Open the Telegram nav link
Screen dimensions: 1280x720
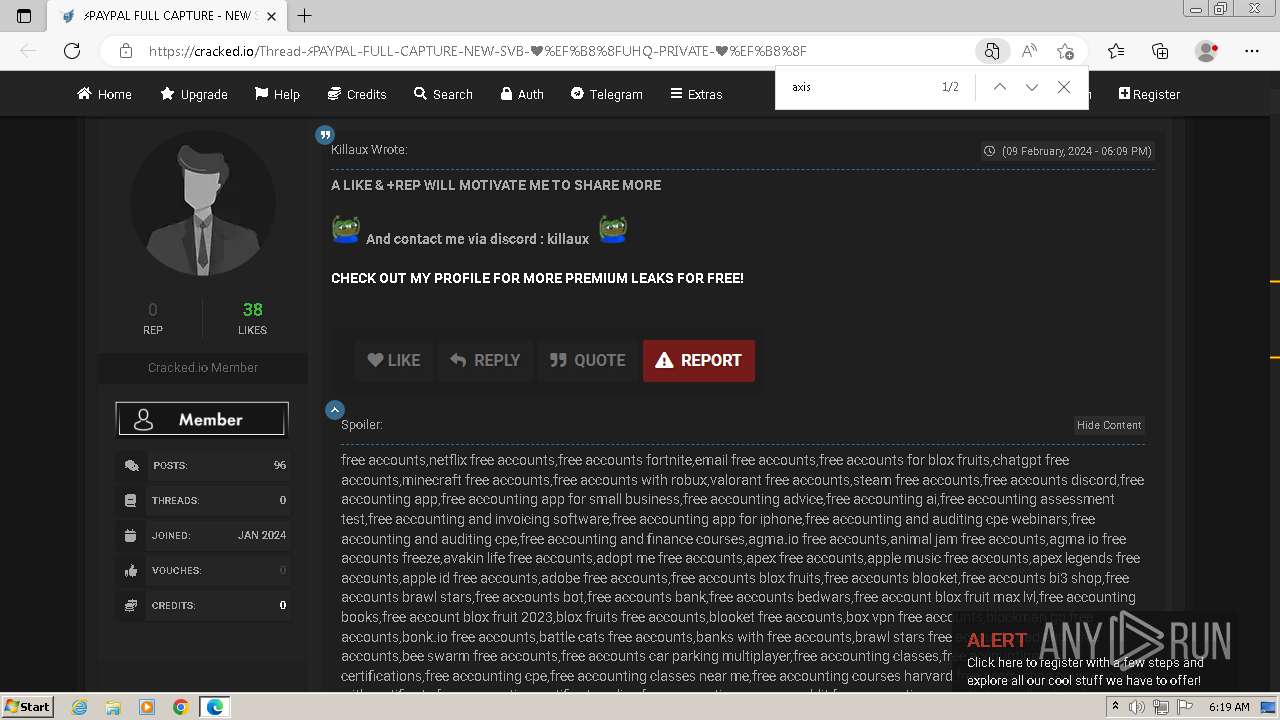click(x=607, y=94)
